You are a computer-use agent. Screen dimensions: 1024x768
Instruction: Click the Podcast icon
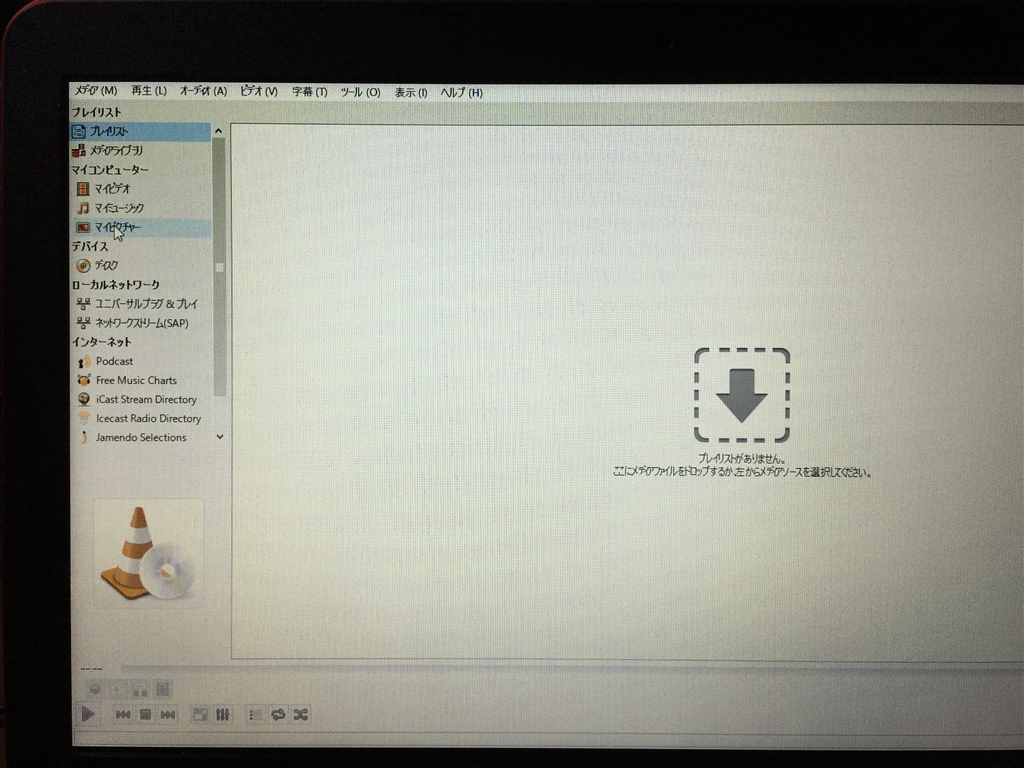[84, 361]
